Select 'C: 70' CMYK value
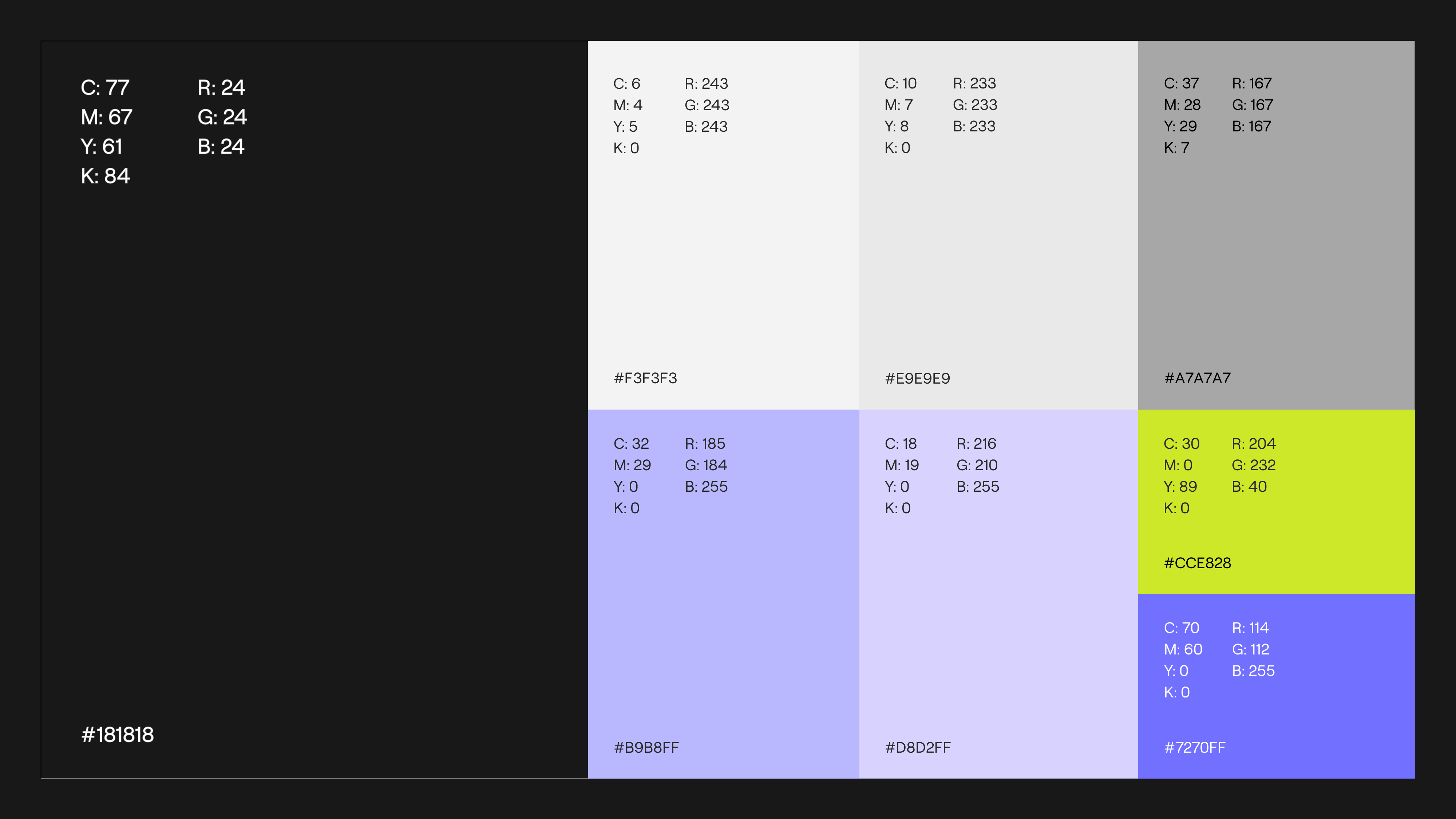1456x819 pixels. tap(1182, 628)
